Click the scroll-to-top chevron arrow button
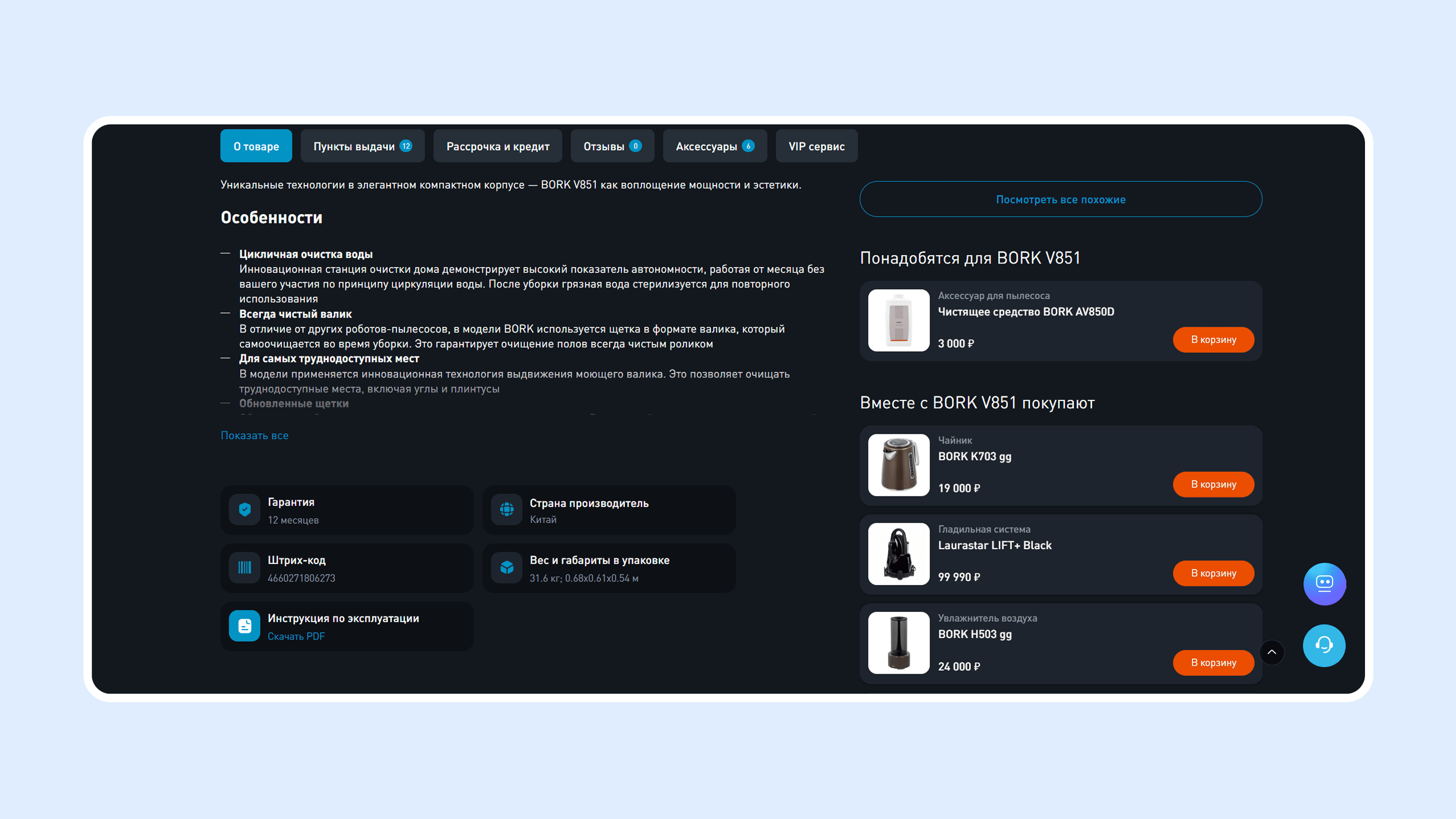Screen dimensions: 1456x819 pos(1272,652)
